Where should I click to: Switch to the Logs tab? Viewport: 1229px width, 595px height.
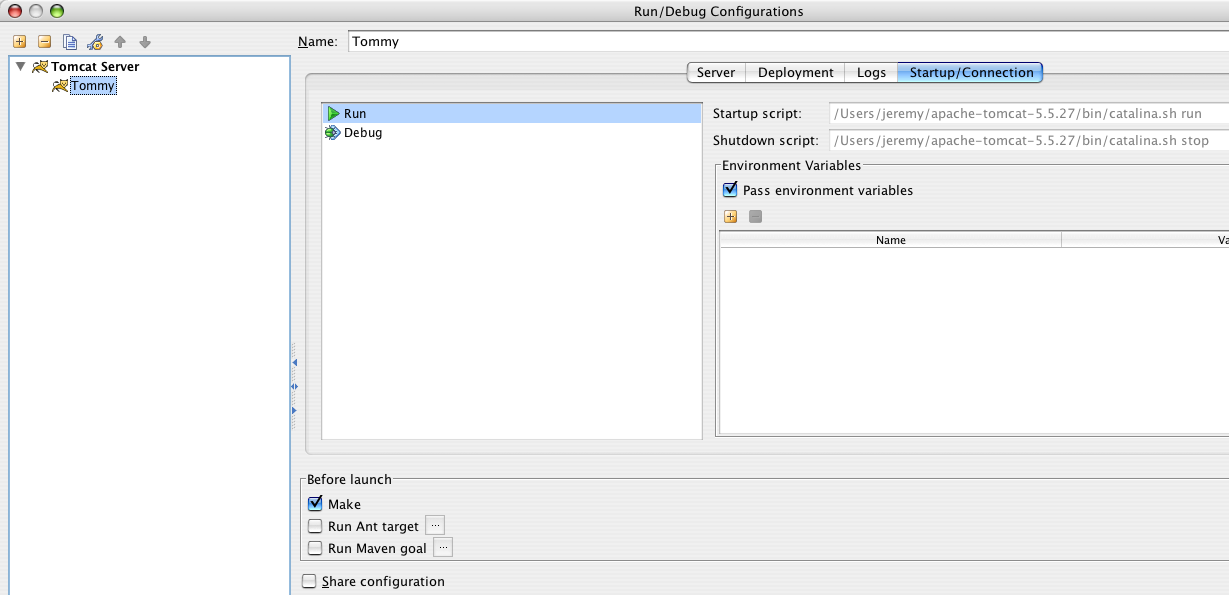click(x=871, y=72)
